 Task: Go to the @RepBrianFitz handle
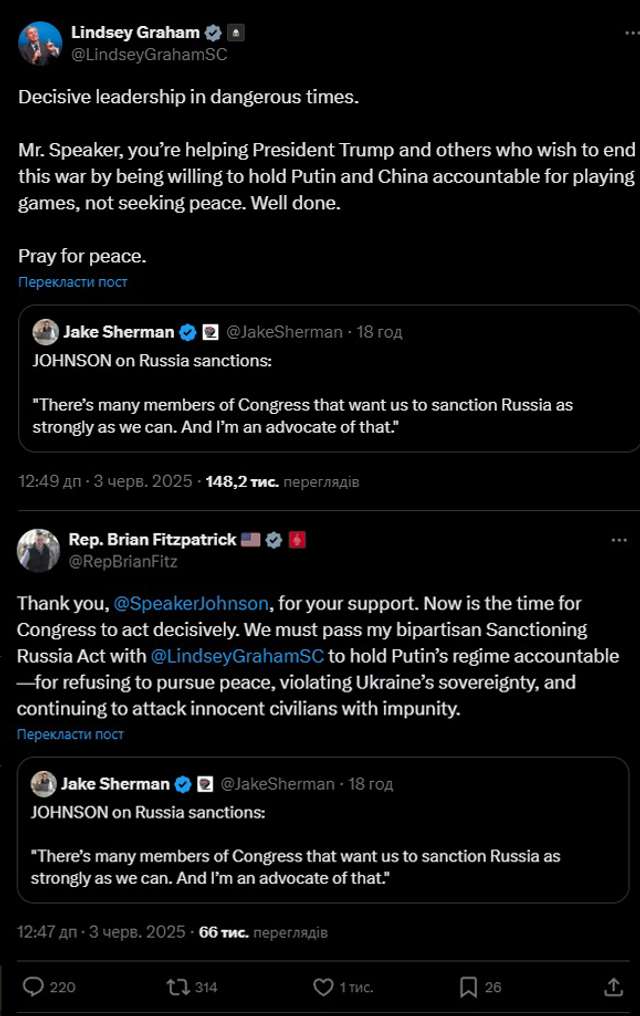click(122, 561)
